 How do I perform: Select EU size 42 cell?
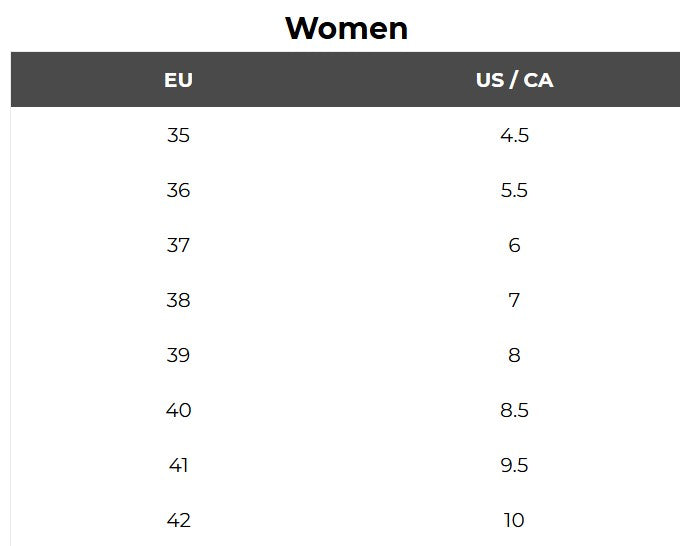(x=178, y=520)
